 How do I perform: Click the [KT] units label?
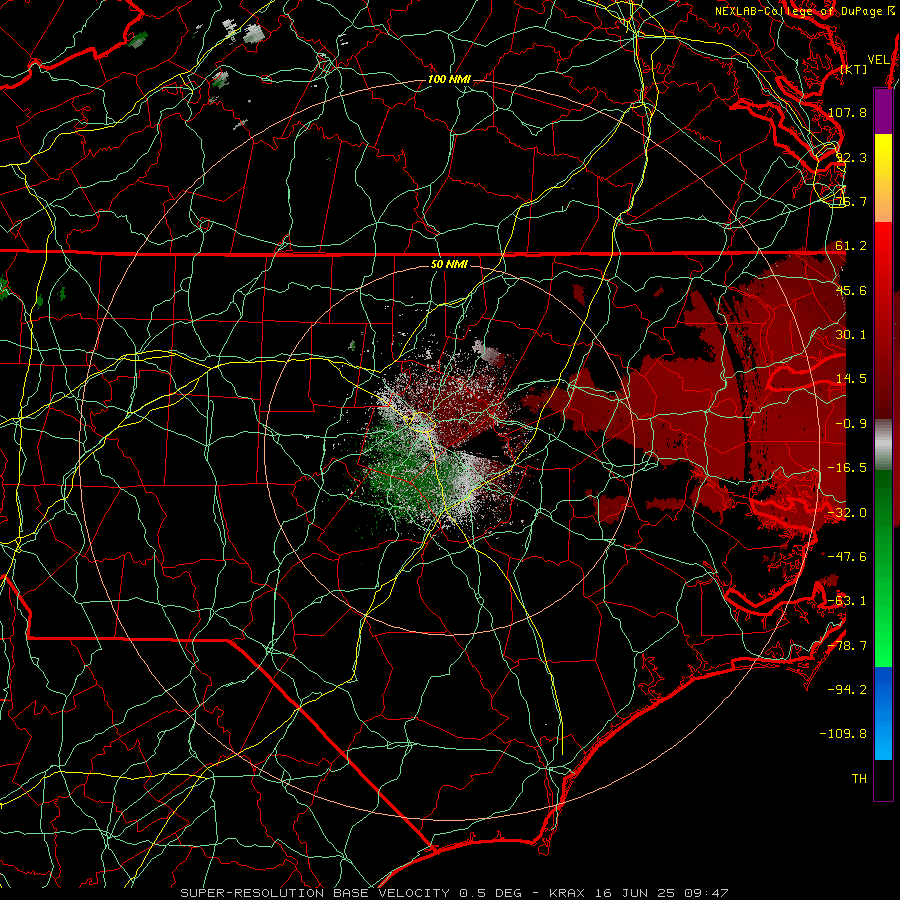tap(854, 69)
